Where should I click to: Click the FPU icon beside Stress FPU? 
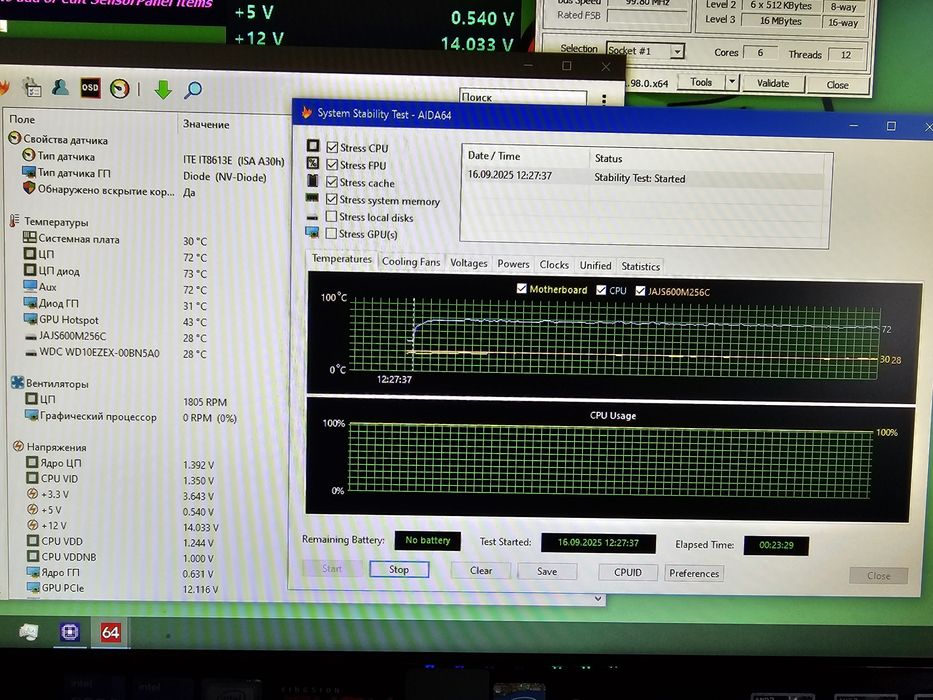point(313,163)
